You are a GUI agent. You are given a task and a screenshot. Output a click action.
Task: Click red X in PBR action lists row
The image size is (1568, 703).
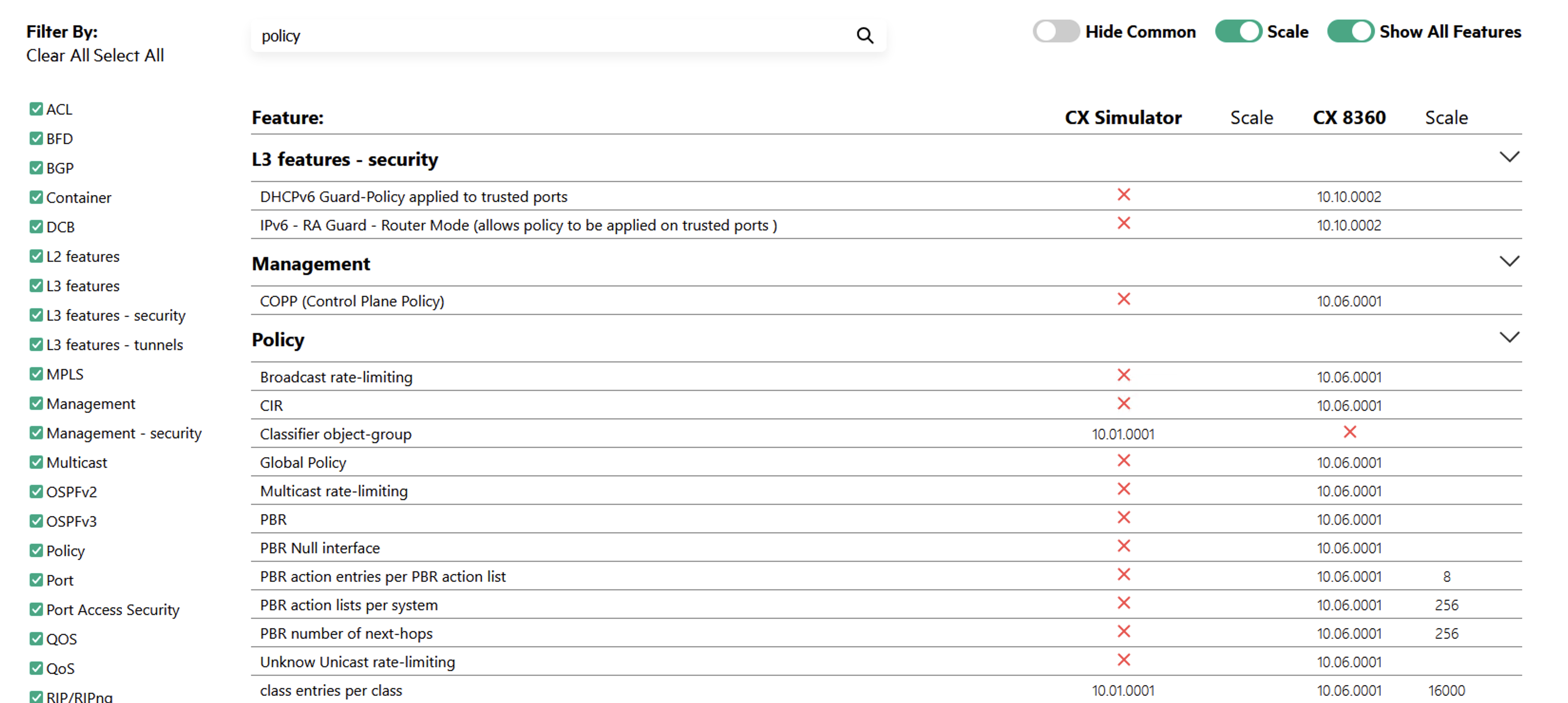(1124, 603)
